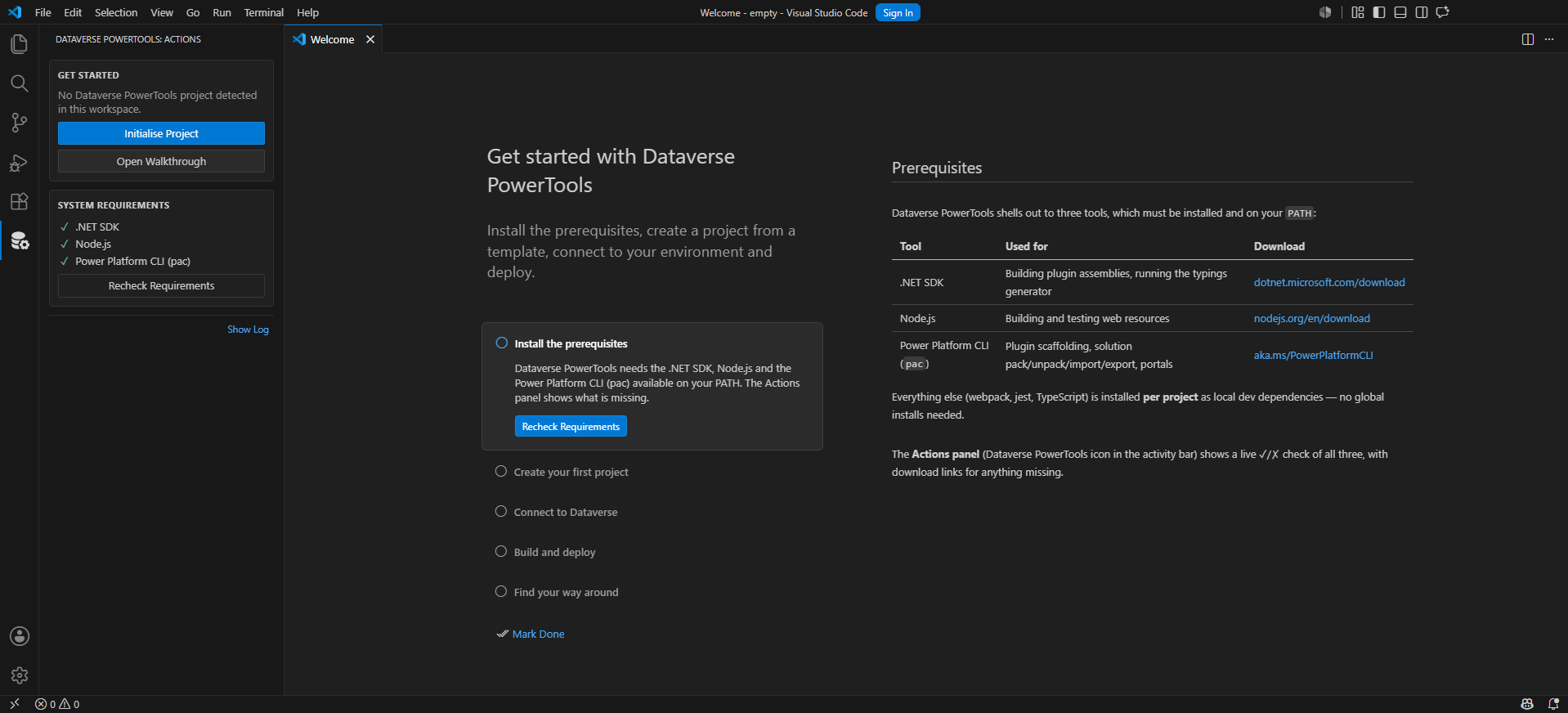This screenshot has width=1568, height=713.
Task: Open the Customize Layout icon in title bar
Action: click(x=1358, y=12)
